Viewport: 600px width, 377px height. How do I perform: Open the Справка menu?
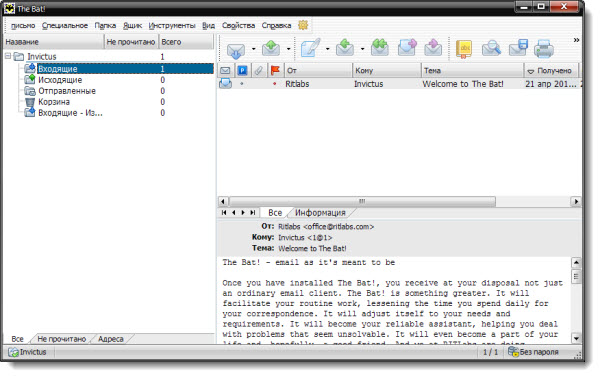tap(276, 25)
